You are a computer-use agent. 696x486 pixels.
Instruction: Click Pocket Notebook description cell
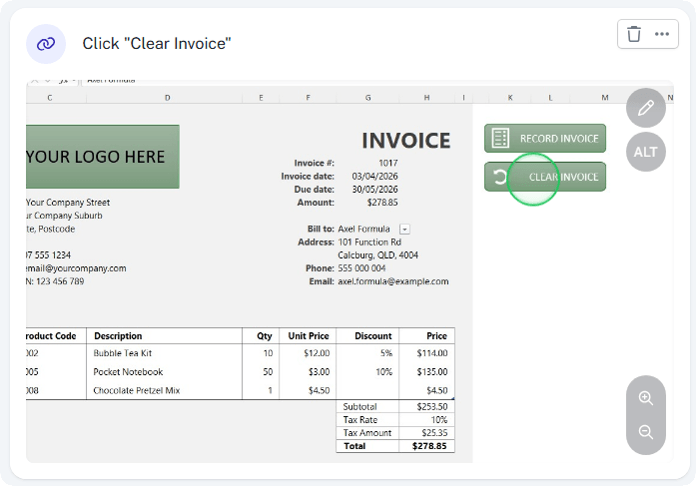point(128,372)
